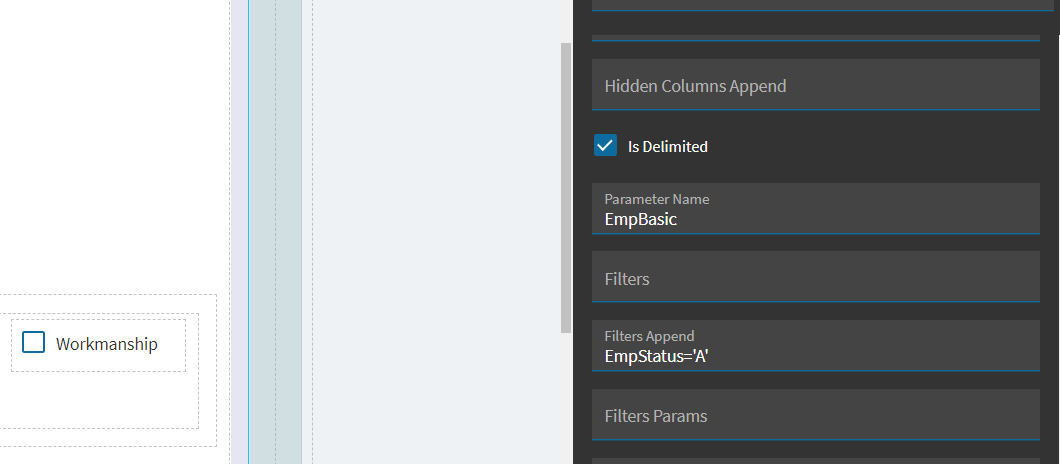Click scrollbar track above the thumb
The height and width of the screenshot is (464, 1060).
(566, 21)
